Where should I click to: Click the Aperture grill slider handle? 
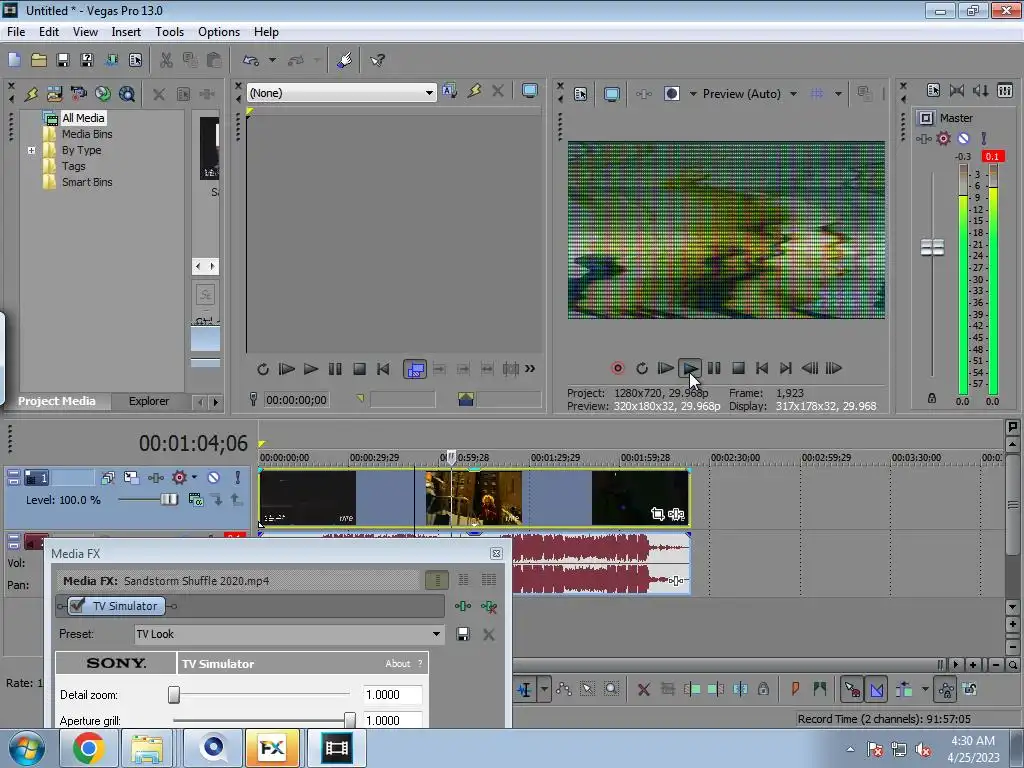[350, 720]
